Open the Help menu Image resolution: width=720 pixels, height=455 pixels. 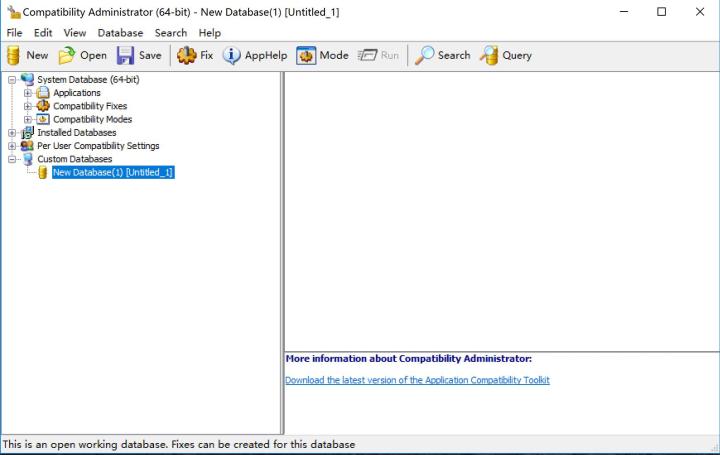tap(210, 33)
